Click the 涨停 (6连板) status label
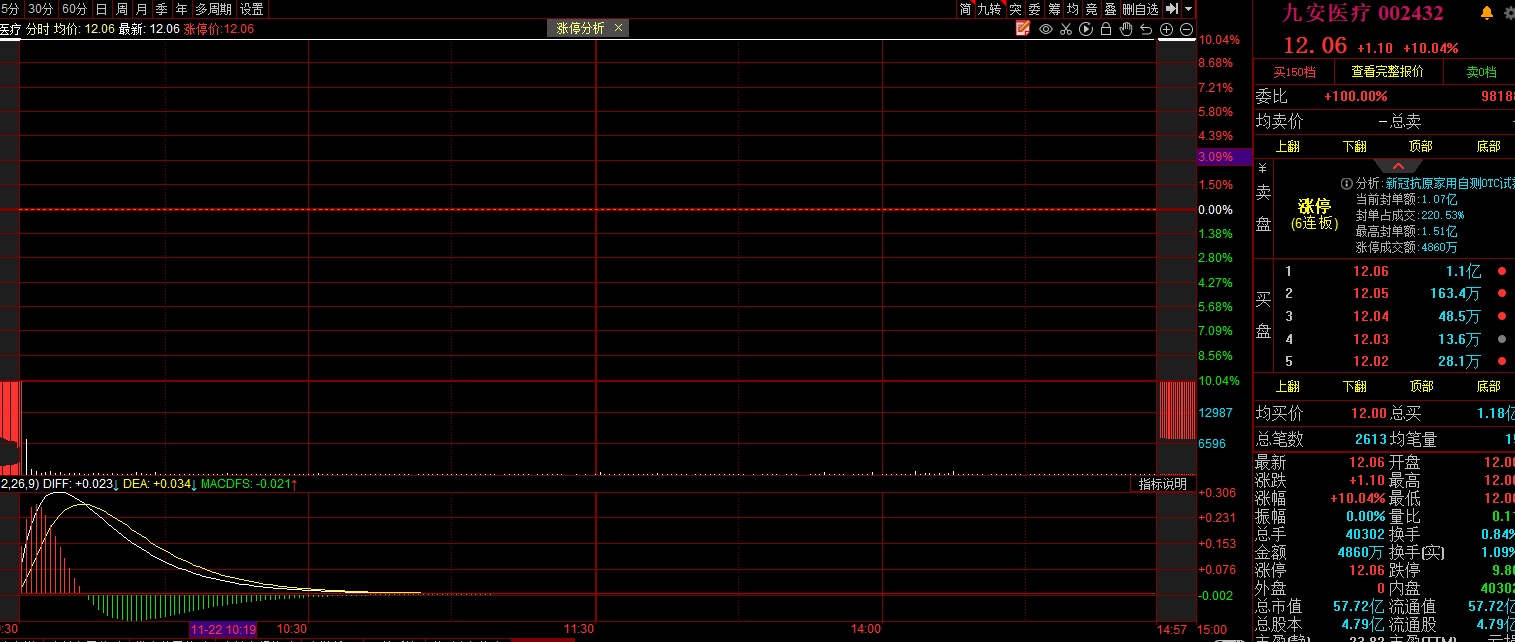This screenshot has height=642, width=1515. pos(1314,214)
